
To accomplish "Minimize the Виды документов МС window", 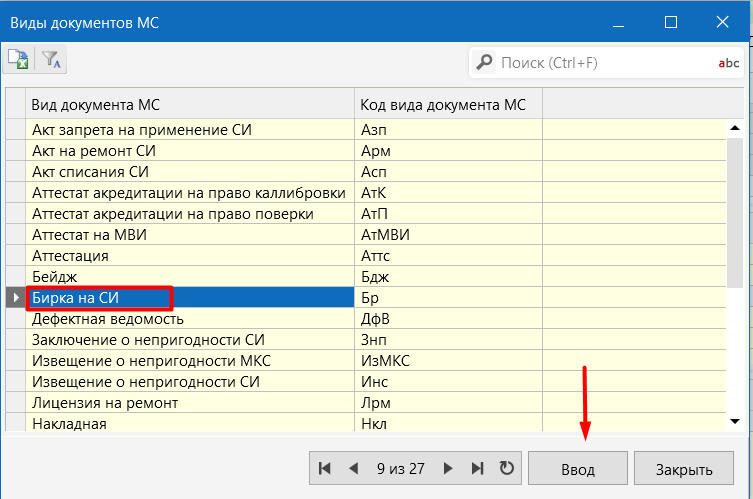I will pos(619,22).
